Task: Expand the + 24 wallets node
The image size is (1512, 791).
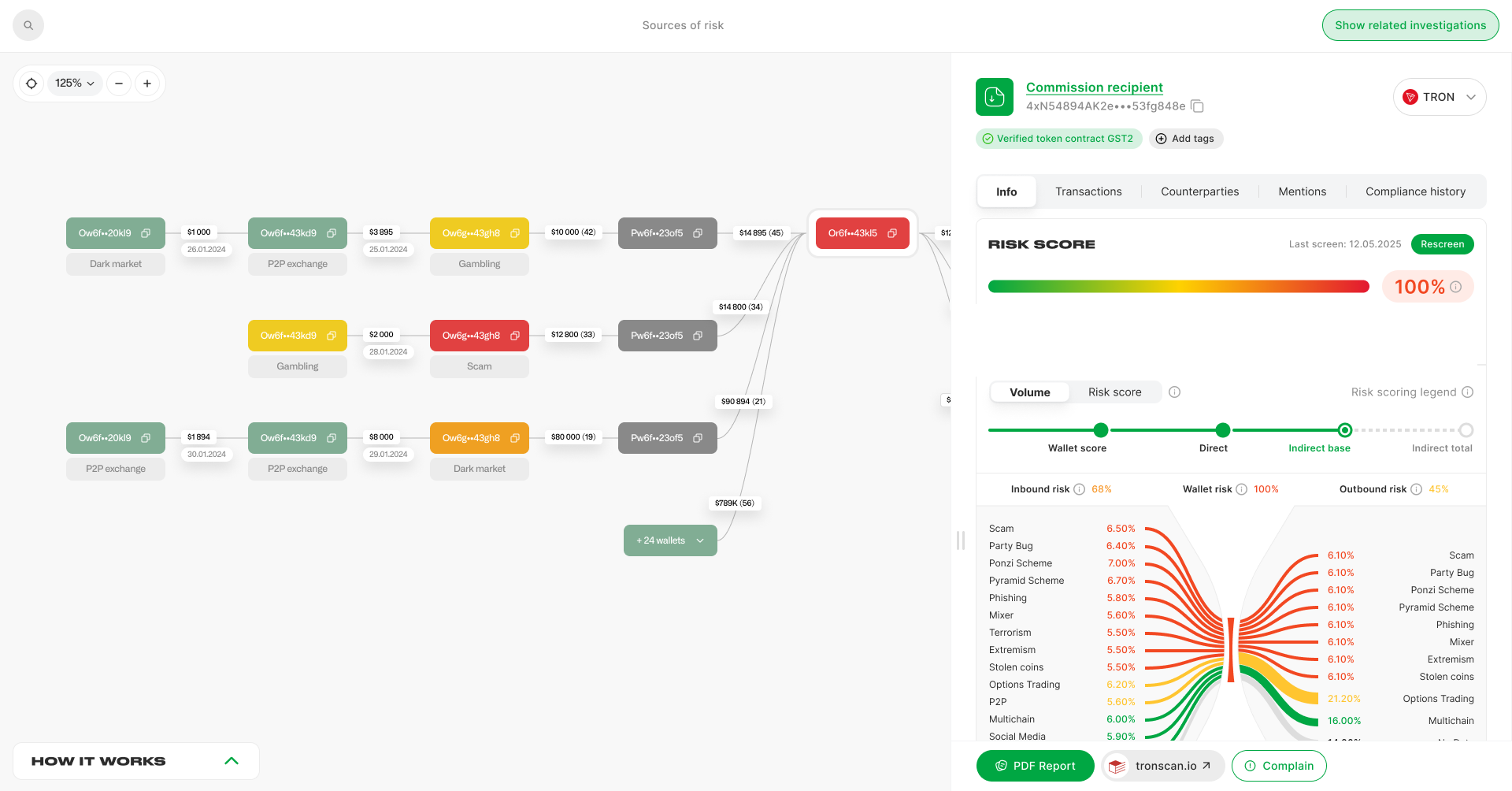Action: [670, 540]
